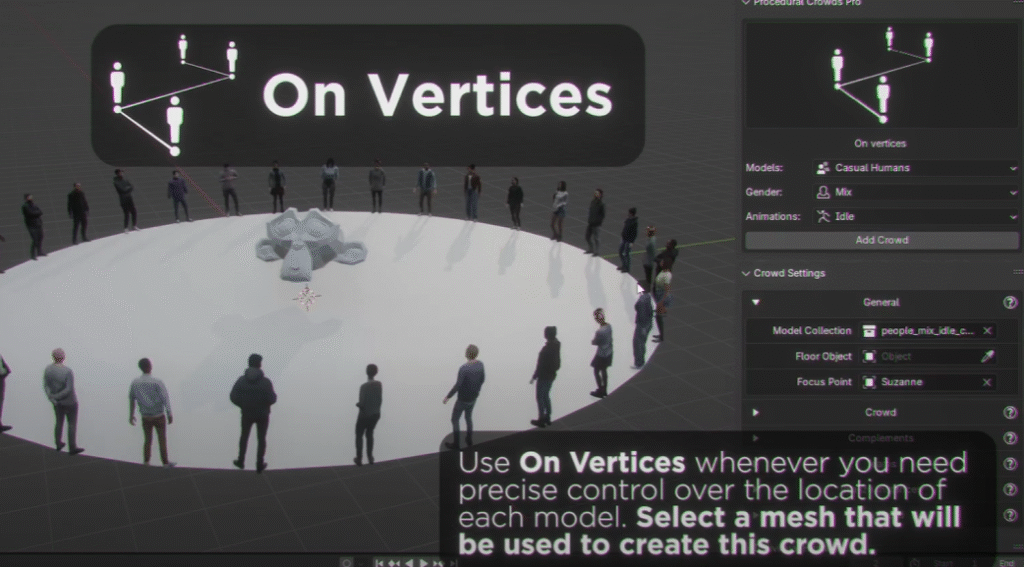
Task: Collapse the General section triangle
Action: (756, 302)
